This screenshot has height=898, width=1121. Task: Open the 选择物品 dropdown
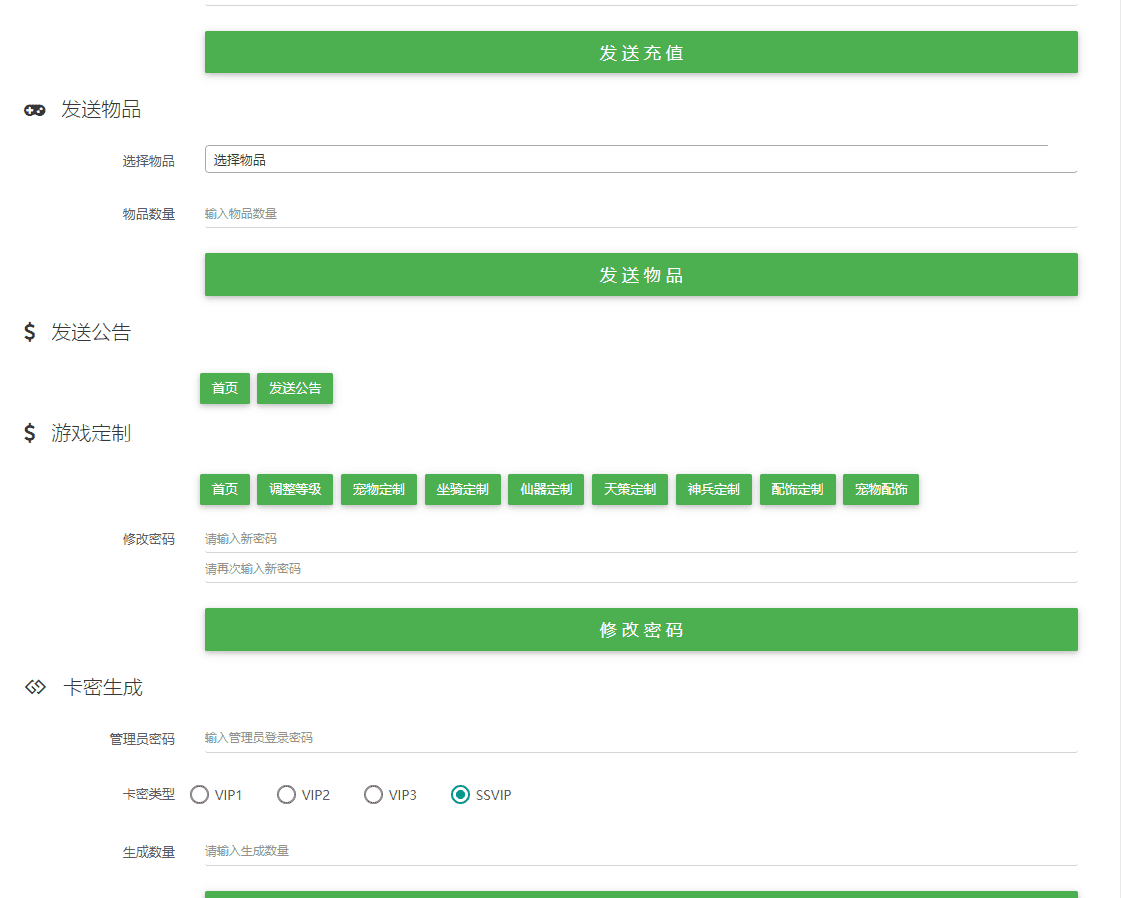coord(640,160)
